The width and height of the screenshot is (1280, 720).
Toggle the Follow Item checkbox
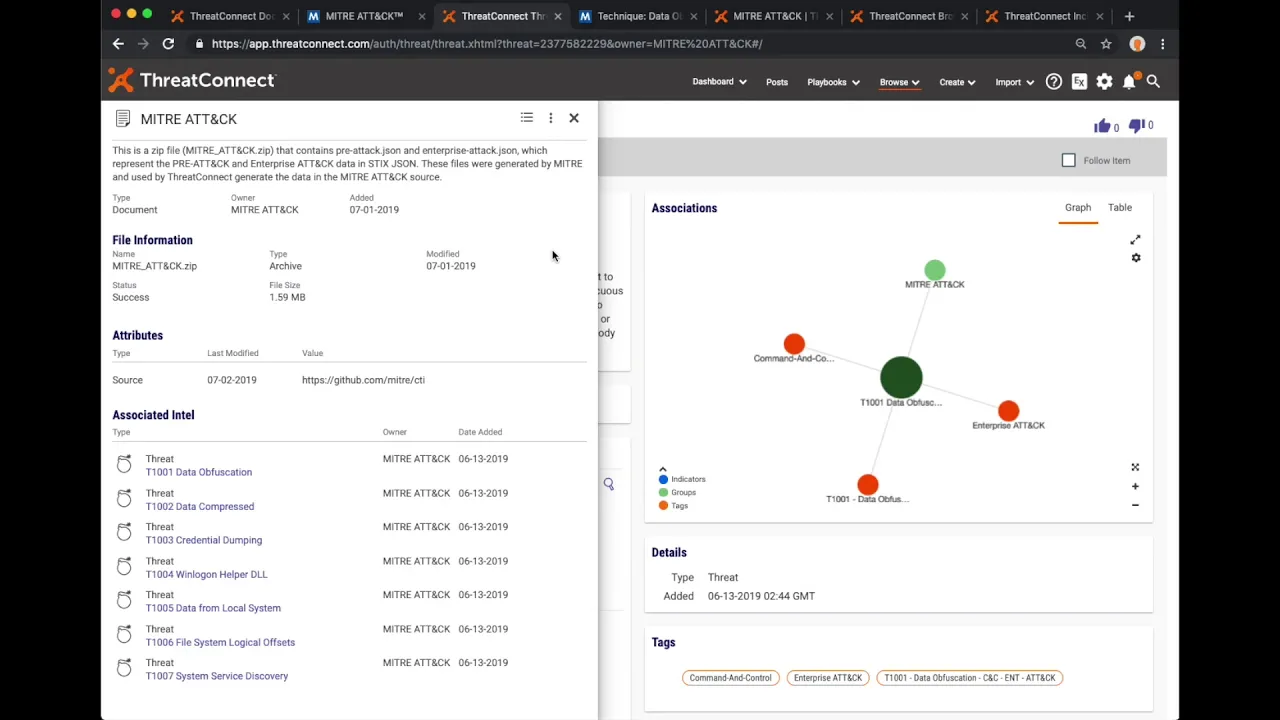click(x=1068, y=160)
